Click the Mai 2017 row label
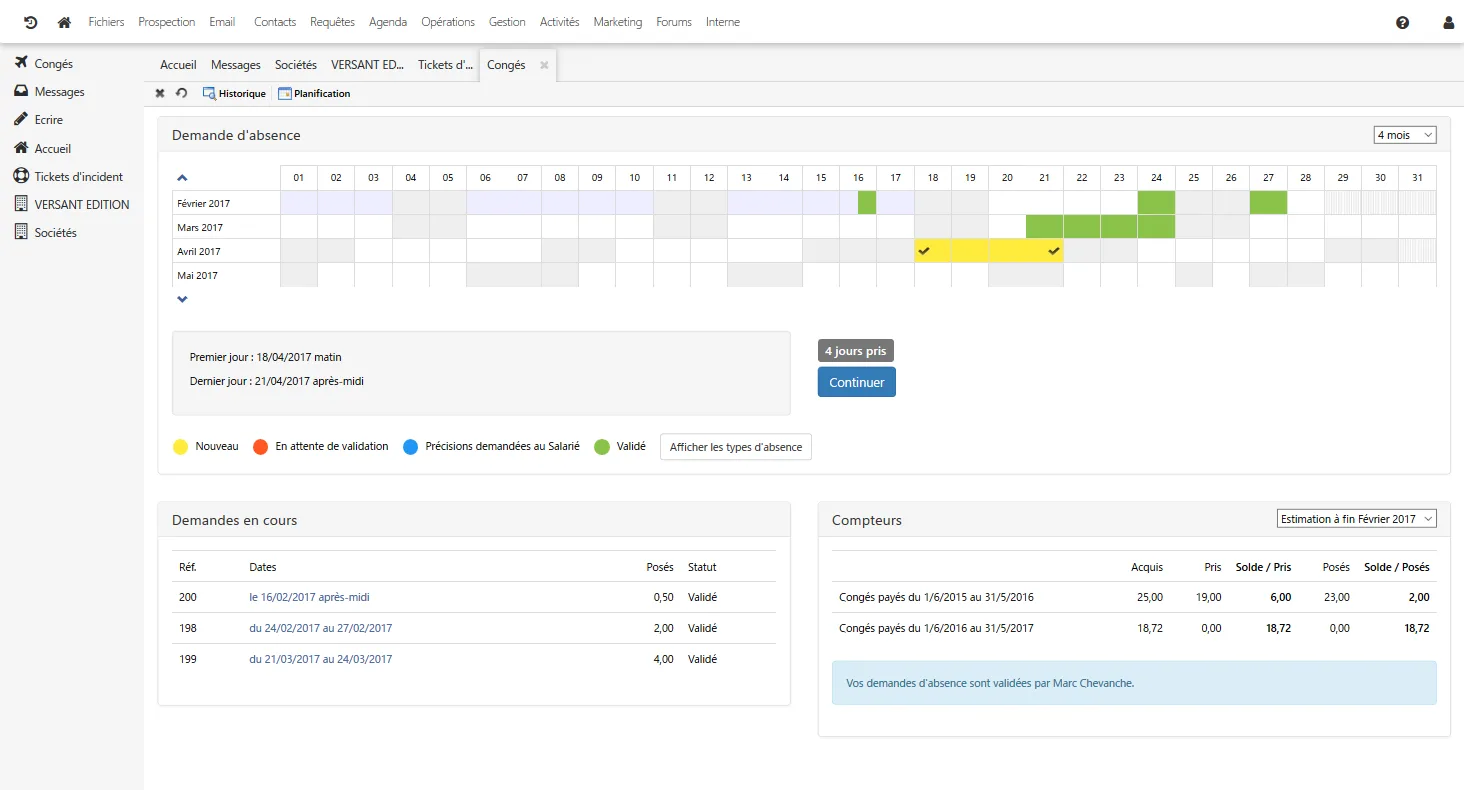 [198, 275]
